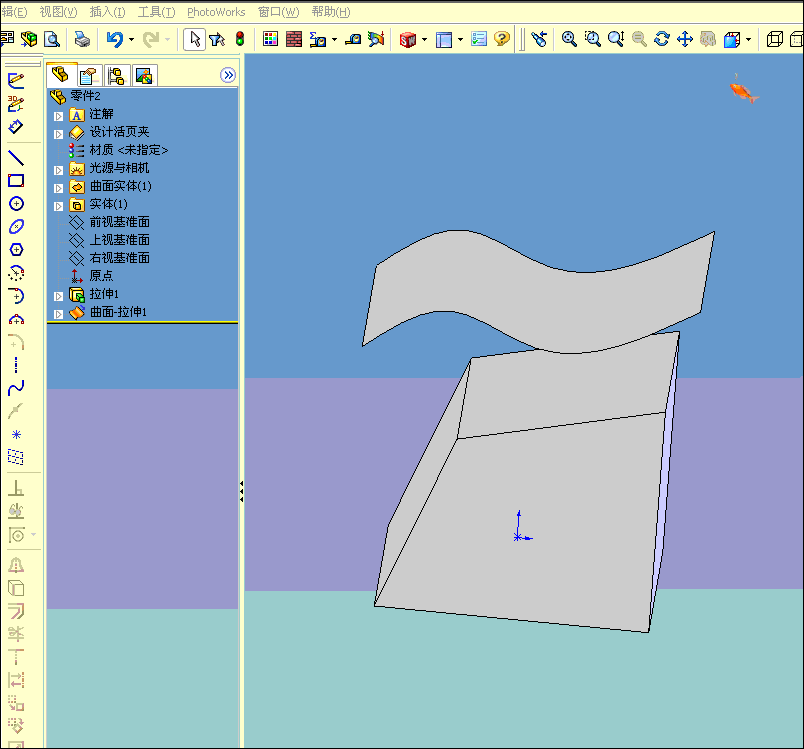Select the Rectangle sketch tool

[16, 180]
